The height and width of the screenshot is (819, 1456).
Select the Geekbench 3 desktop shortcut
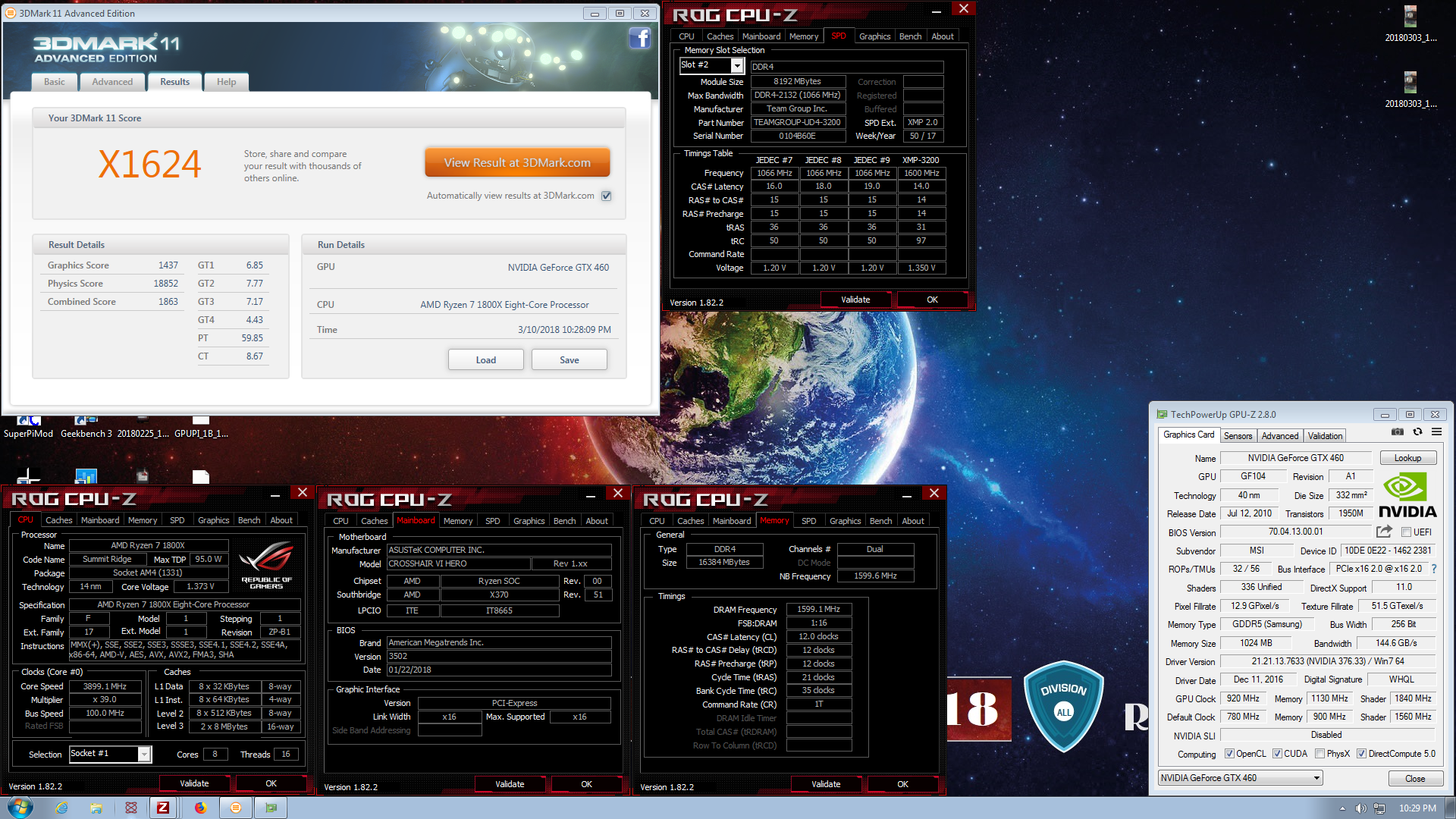point(86,427)
